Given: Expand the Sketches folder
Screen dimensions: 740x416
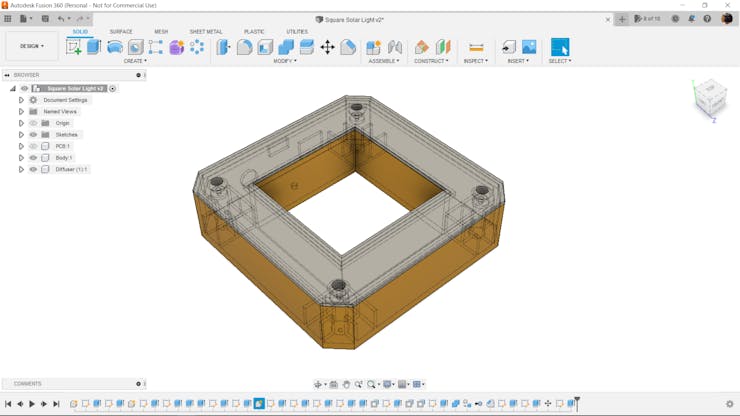Looking at the screenshot, I should pyautogui.click(x=21, y=135).
